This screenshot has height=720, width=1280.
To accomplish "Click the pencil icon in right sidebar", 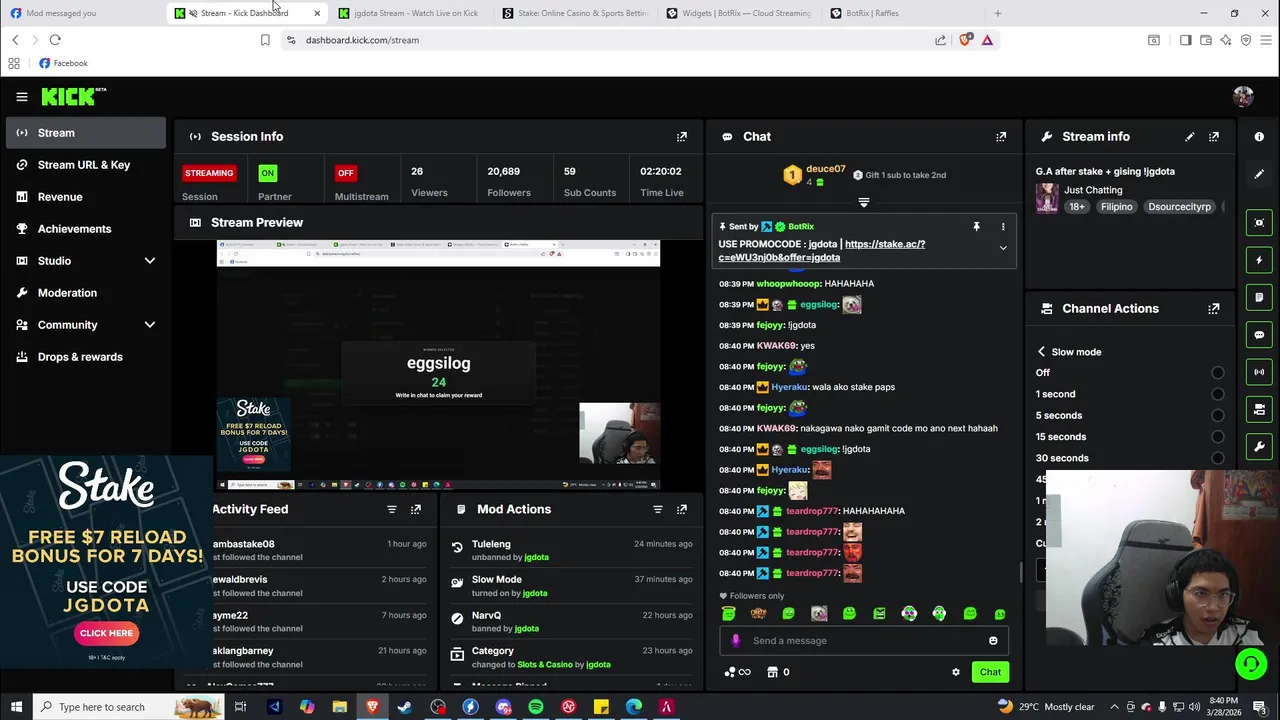I will coord(1259,174).
